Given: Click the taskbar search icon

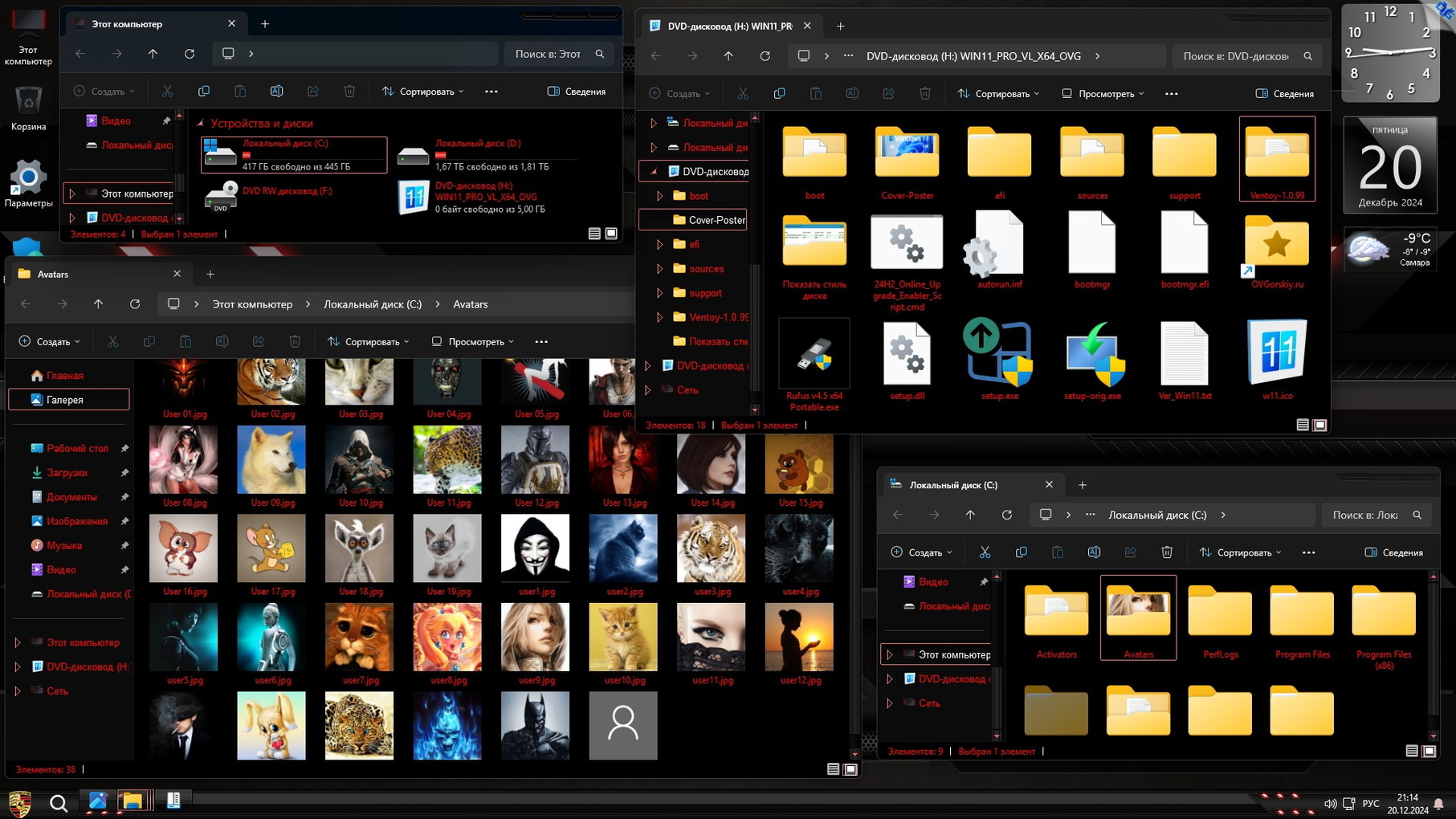Looking at the screenshot, I should tap(58, 802).
